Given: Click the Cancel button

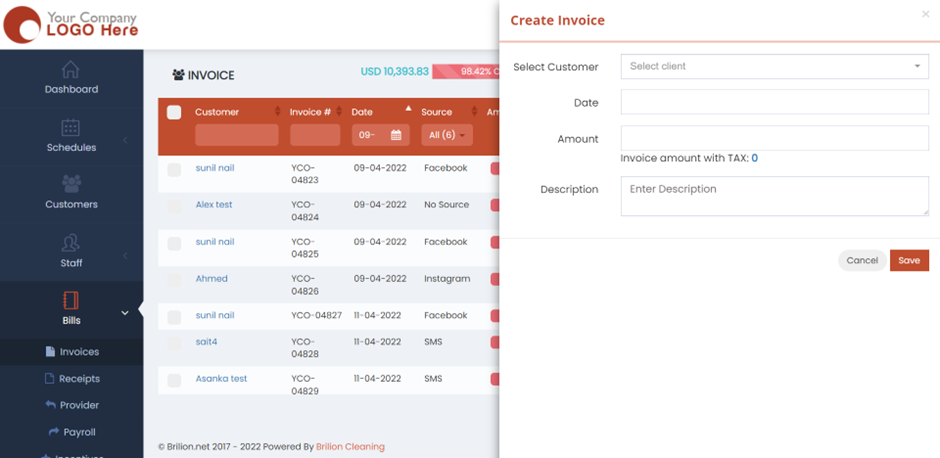Looking at the screenshot, I should click(861, 260).
